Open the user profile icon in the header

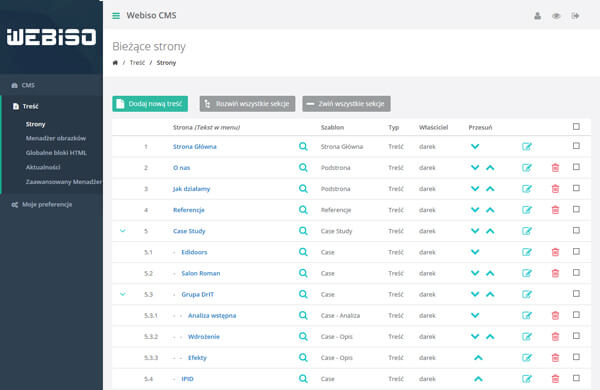538,16
